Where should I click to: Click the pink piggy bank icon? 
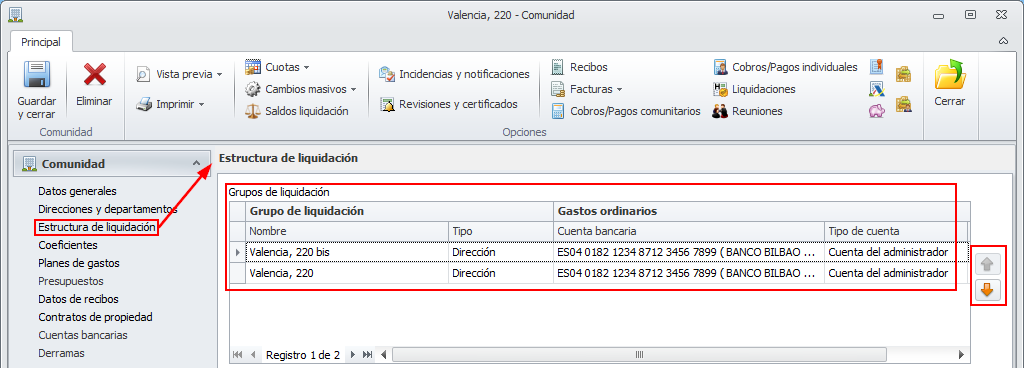[x=876, y=111]
